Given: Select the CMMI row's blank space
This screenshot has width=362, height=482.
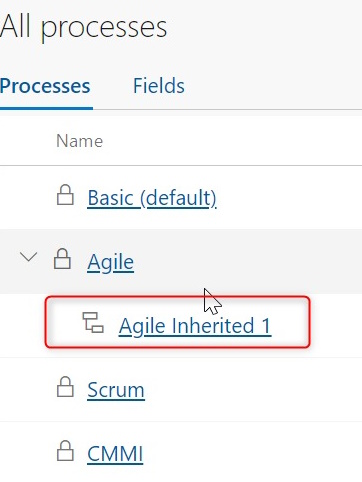Looking at the screenshot, I should [x=253, y=453].
